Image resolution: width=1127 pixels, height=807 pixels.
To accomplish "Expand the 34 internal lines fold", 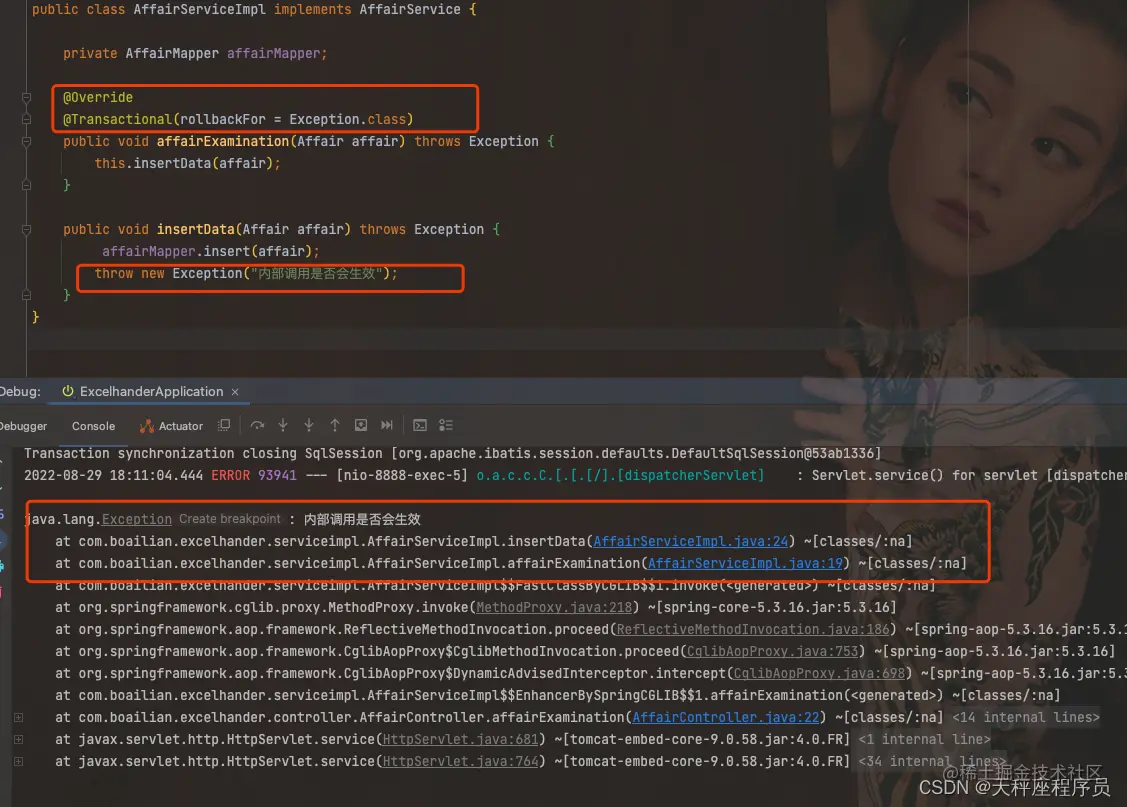I will click(932, 762).
